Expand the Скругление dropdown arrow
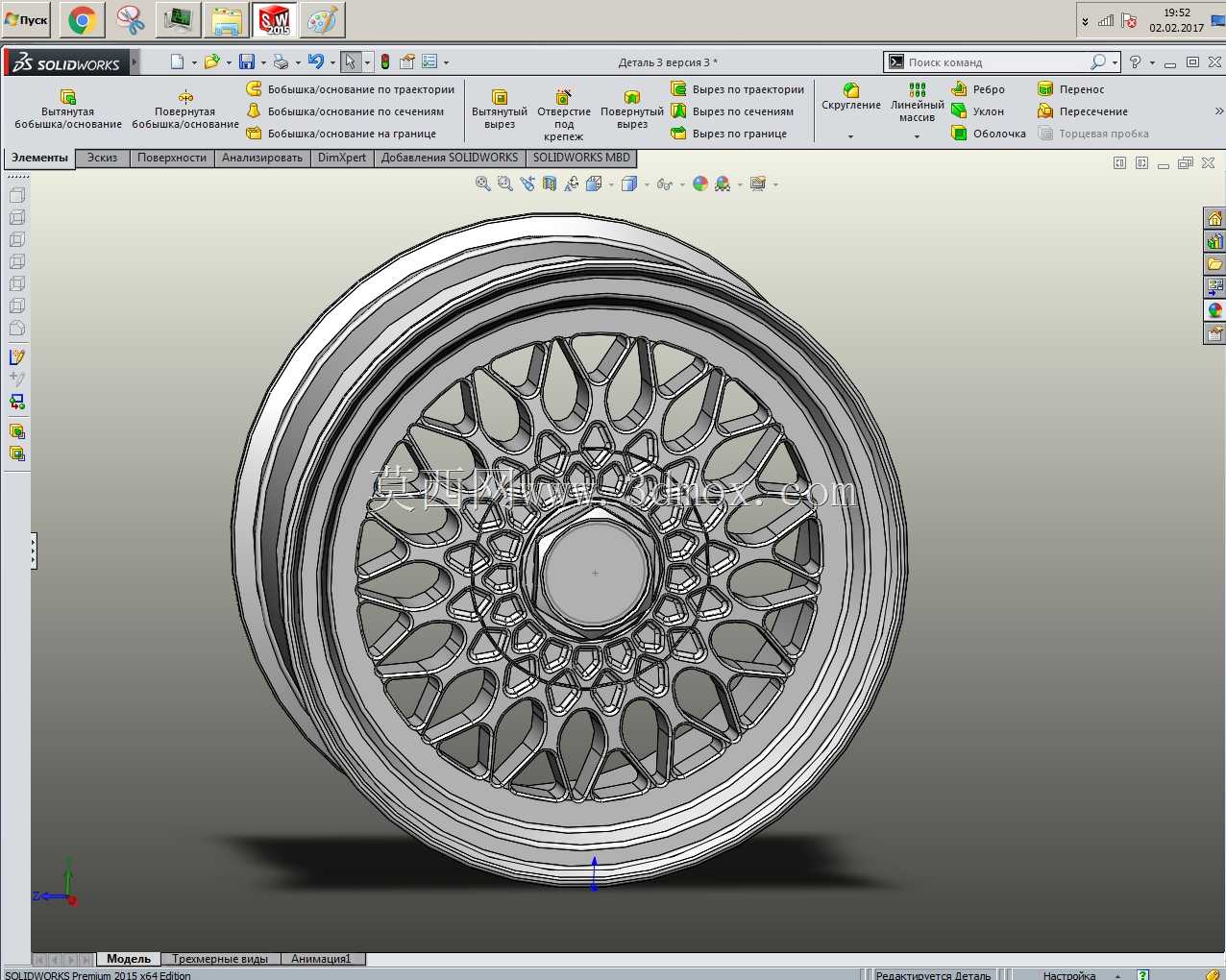The height and width of the screenshot is (980, 1226). point(850,136)
